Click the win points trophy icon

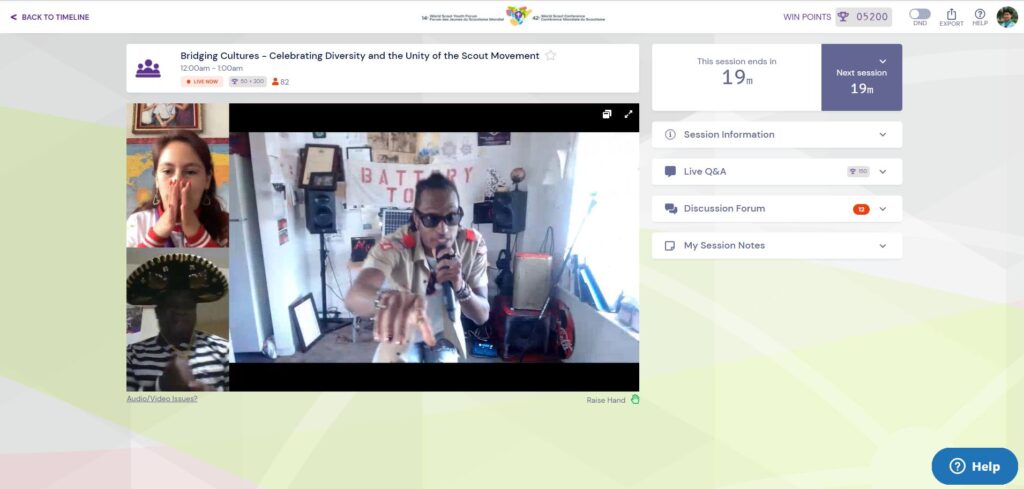[x=843, y=16]
